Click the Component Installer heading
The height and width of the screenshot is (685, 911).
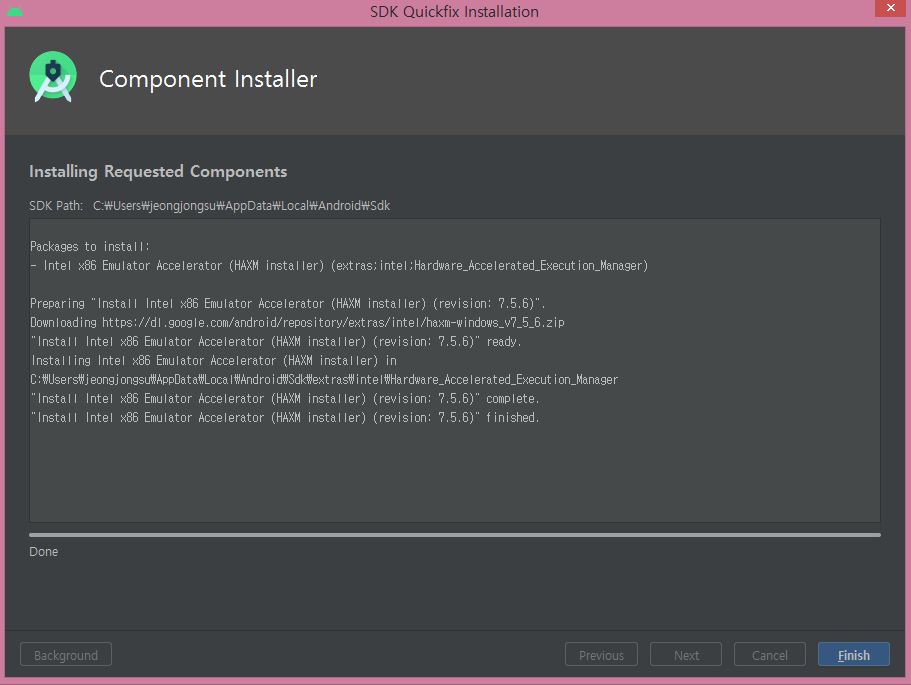point(208,79)
